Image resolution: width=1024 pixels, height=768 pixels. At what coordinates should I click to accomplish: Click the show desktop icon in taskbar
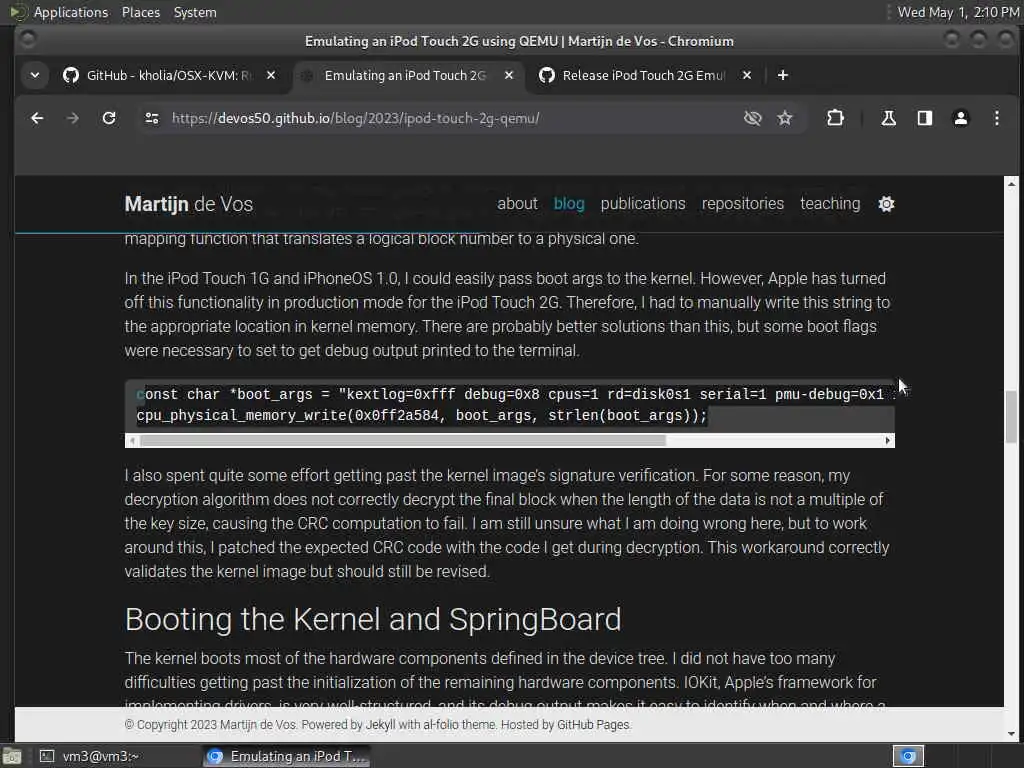(12, 756)
